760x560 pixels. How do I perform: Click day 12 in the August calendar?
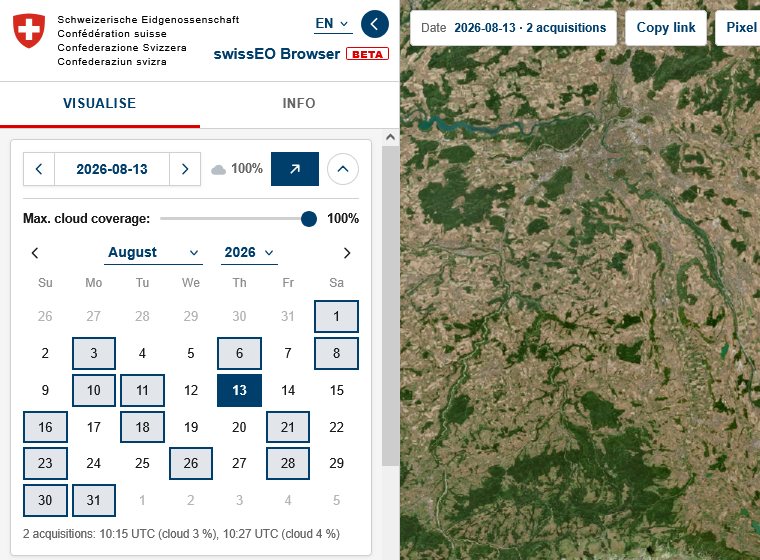click(x=191, y=390)
